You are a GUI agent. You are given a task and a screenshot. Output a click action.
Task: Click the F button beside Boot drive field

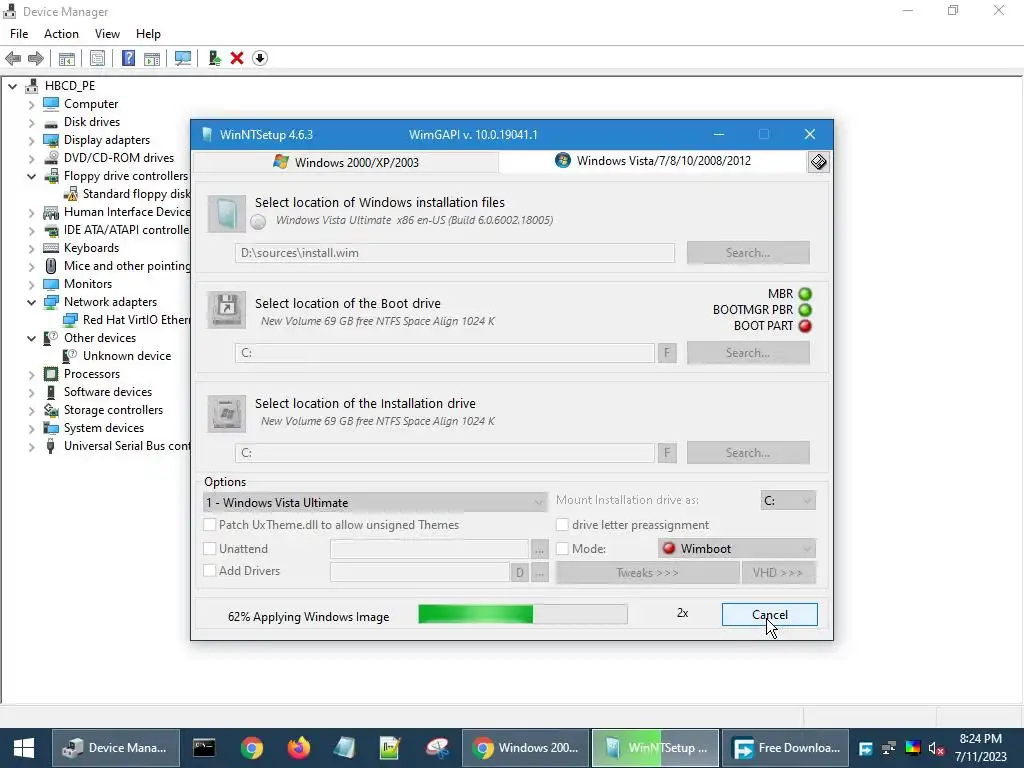(667, 353)
